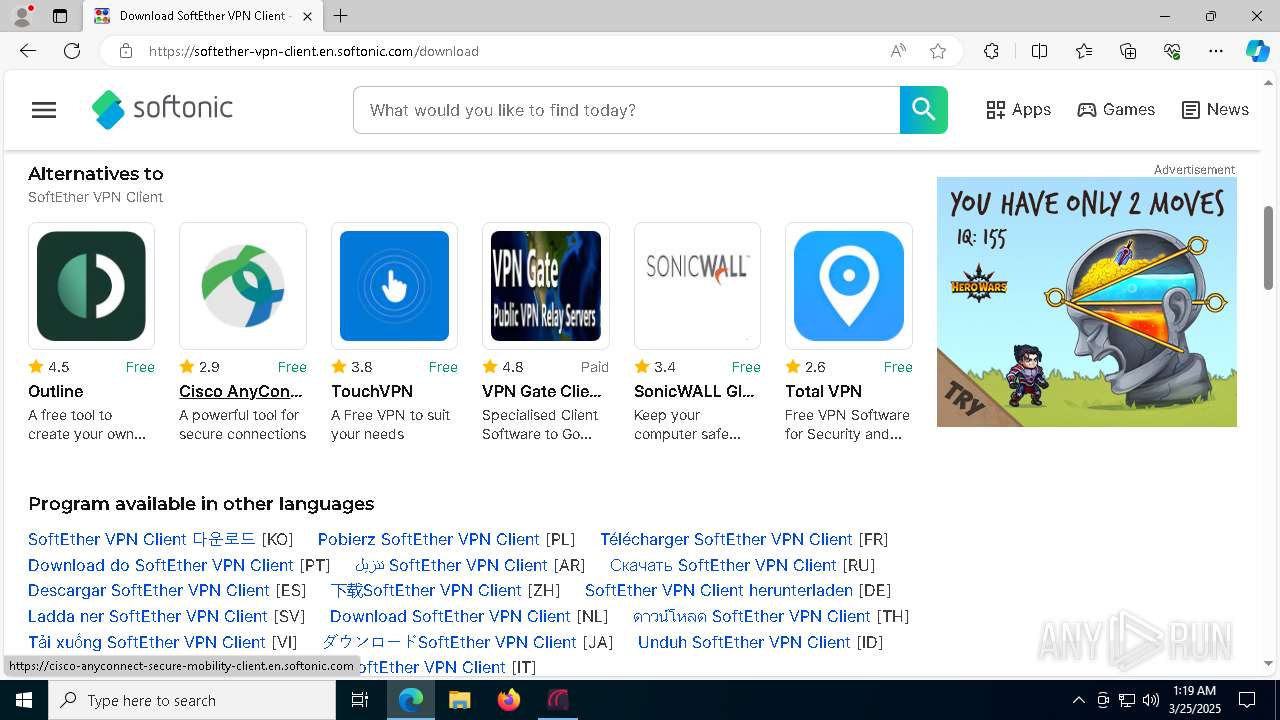Open the Cisco AnyConnect app icon
Image resolution: width=1280 pixels, height=720 pixels.
[243, 286]
